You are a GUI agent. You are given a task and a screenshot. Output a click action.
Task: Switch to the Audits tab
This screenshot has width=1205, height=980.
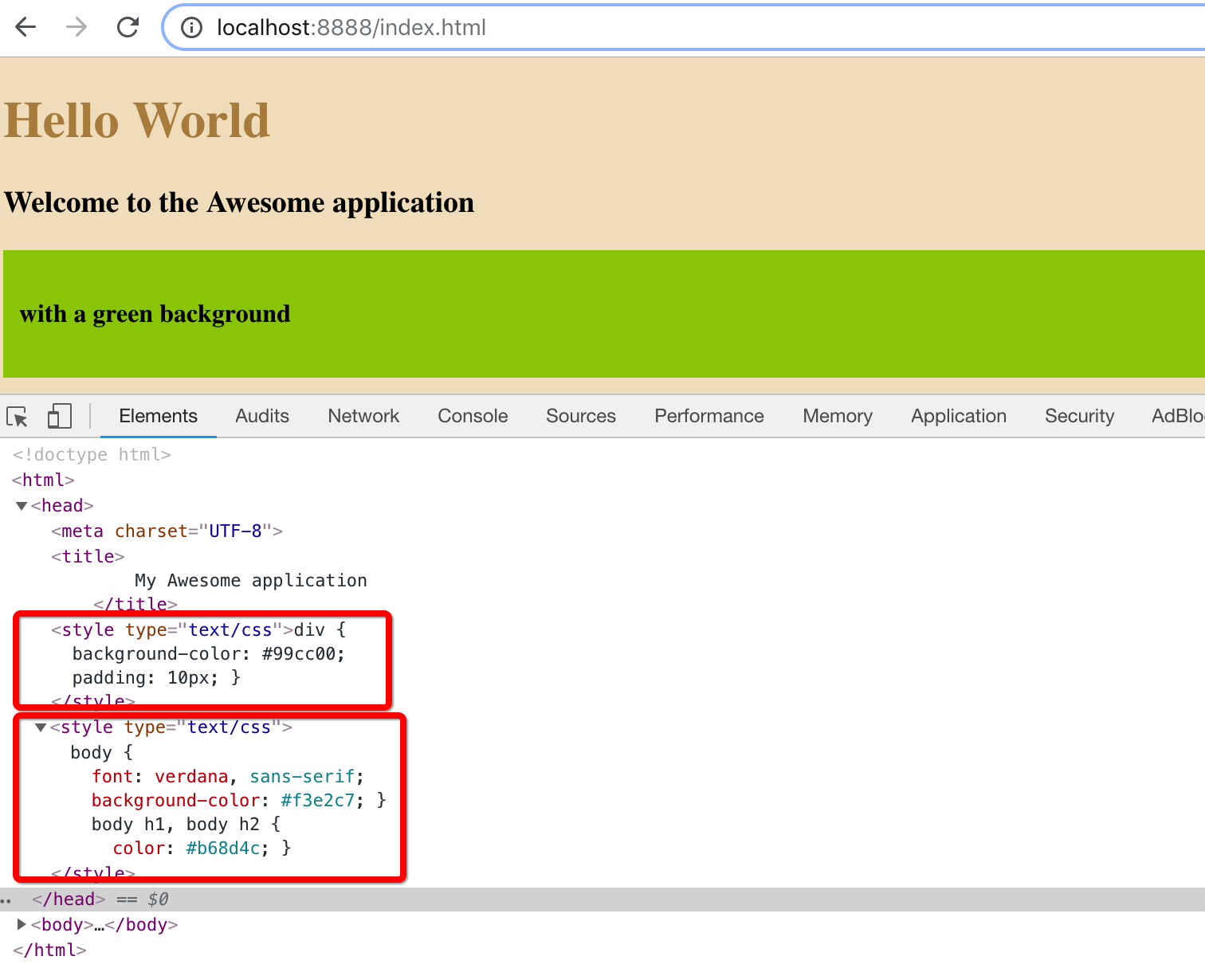click(x=262, y=416)
